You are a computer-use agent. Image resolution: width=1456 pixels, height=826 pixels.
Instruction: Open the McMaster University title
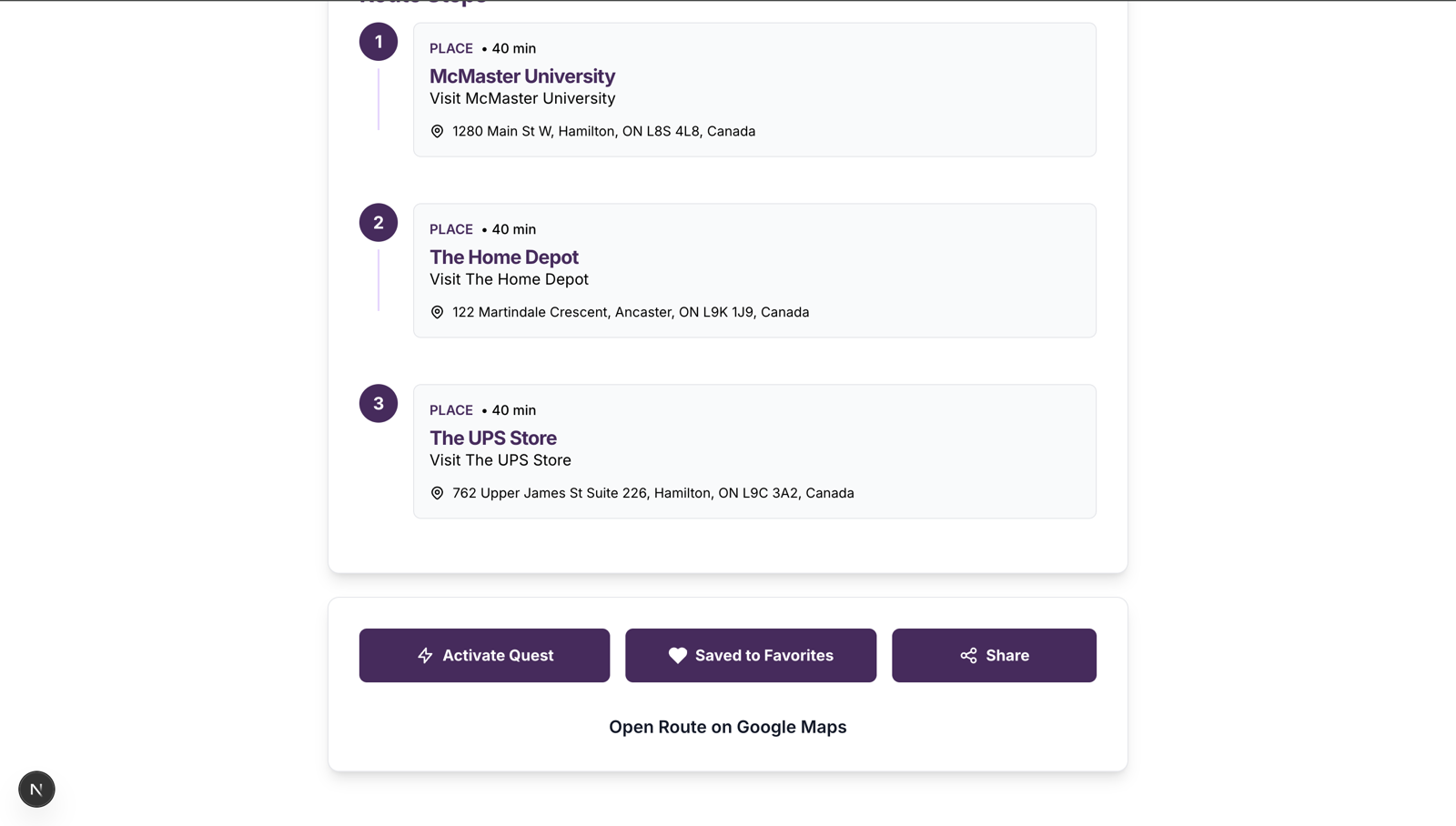pyautogui.click(x=522, y=76)
